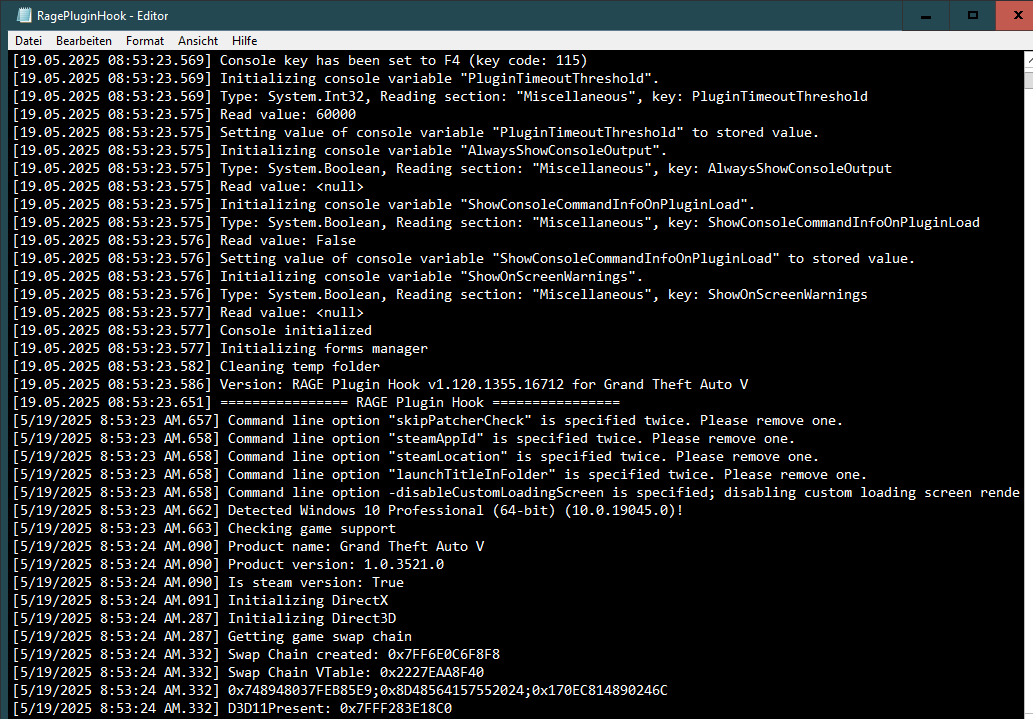Minimize the RagePluginHook Editor window
Viewport: 1033px width, 719px height.
[x=926, y=15]
